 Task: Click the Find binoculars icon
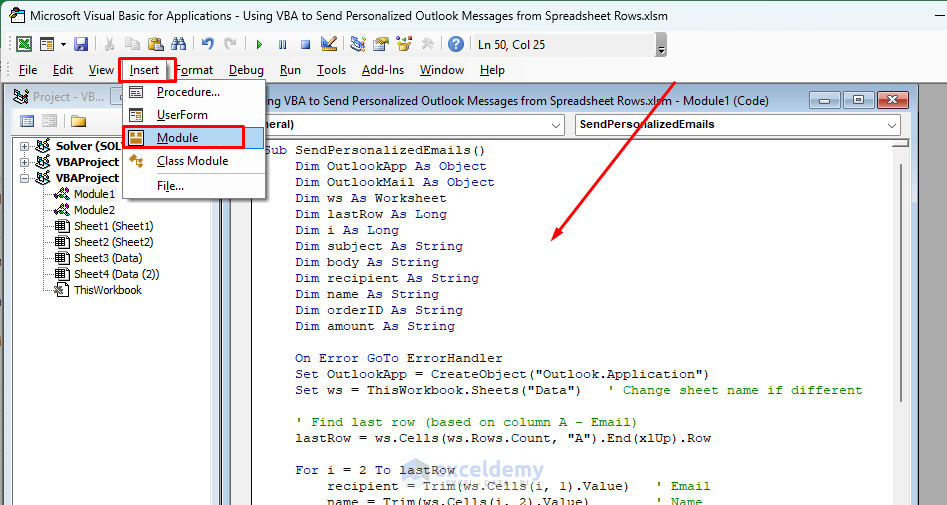click(x=178, y=44)
